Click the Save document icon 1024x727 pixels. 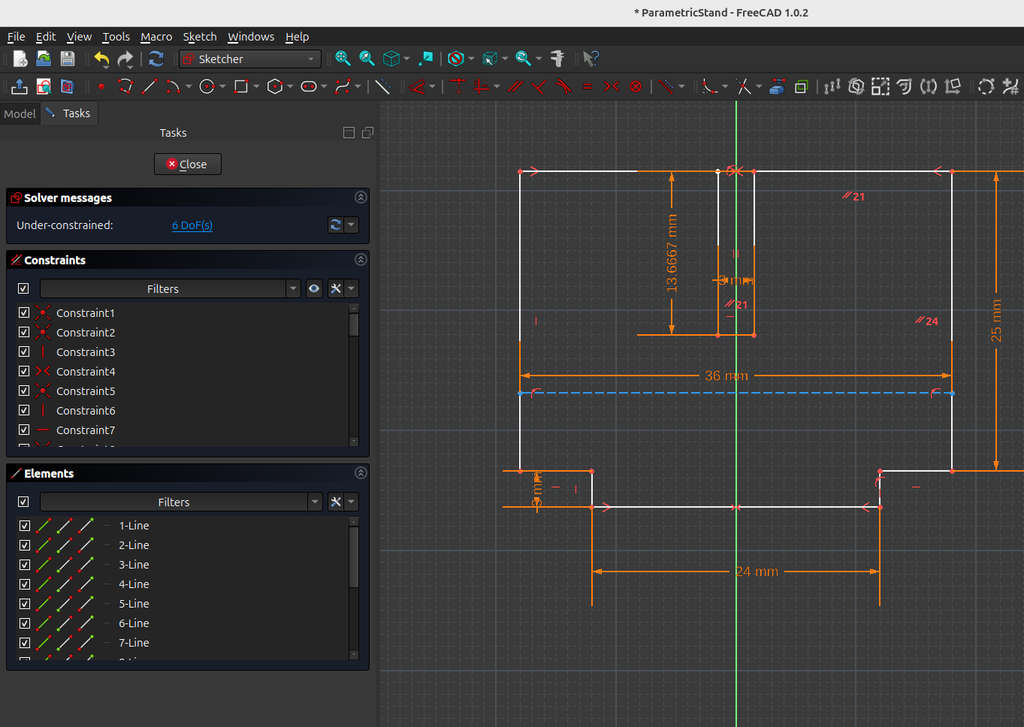click(x=68, y=59)
